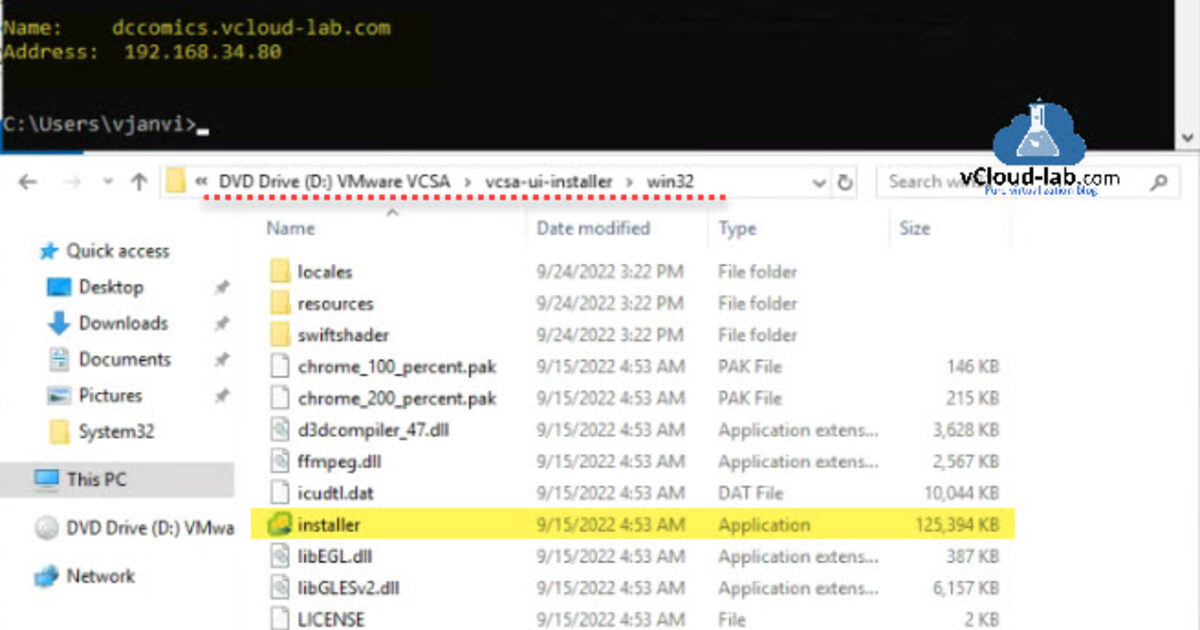Image resolution: width=1200 pixels, height=630 pixels.
Task: Click the 125,394 KB size value
Action: coord(957,524)
